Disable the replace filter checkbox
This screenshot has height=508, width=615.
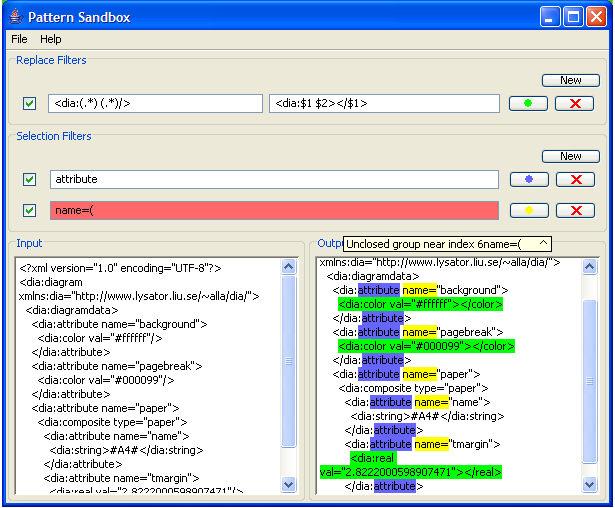(30, 103)
